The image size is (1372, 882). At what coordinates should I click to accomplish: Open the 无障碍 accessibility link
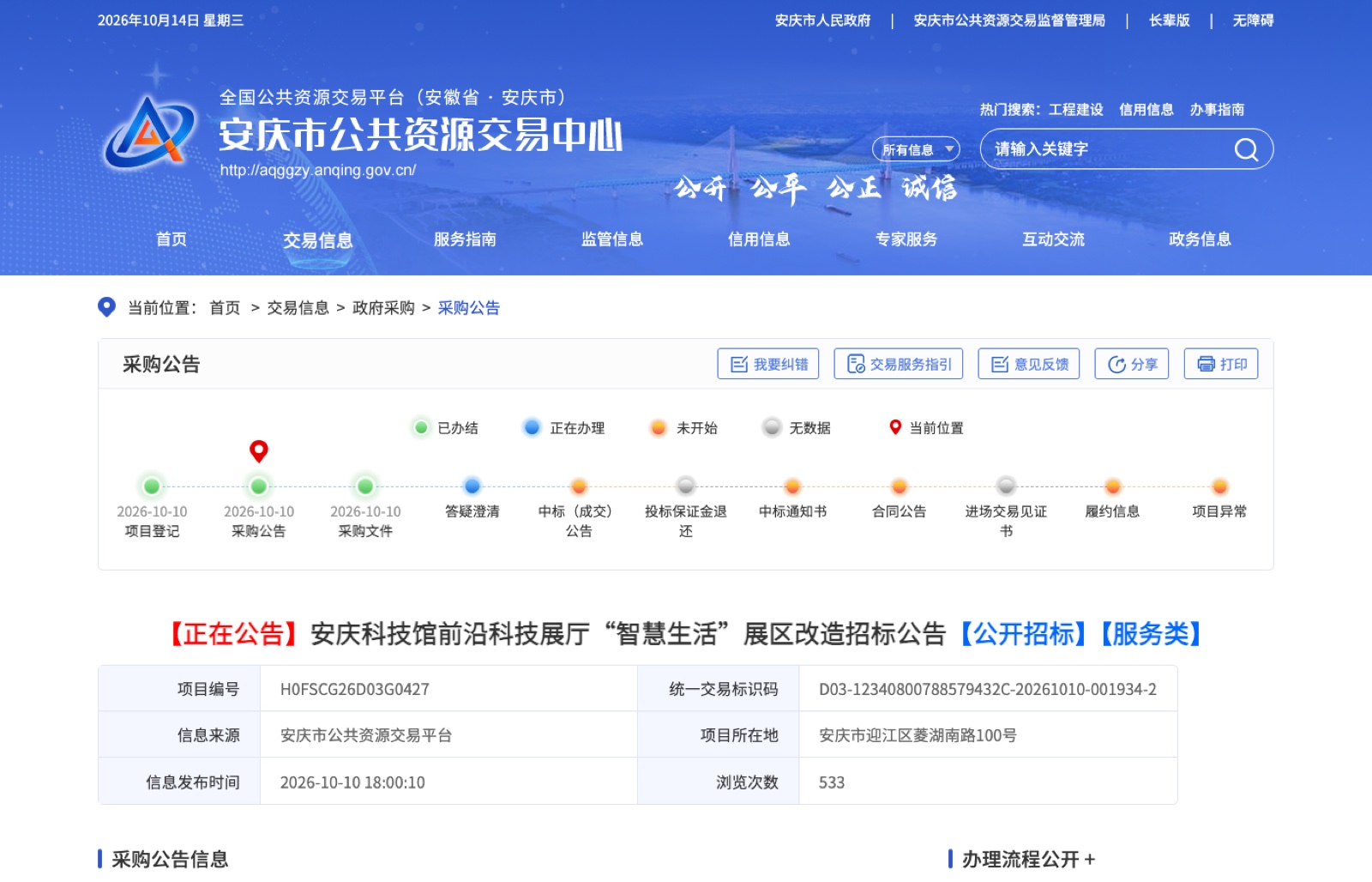click(x=1253, y=21)
